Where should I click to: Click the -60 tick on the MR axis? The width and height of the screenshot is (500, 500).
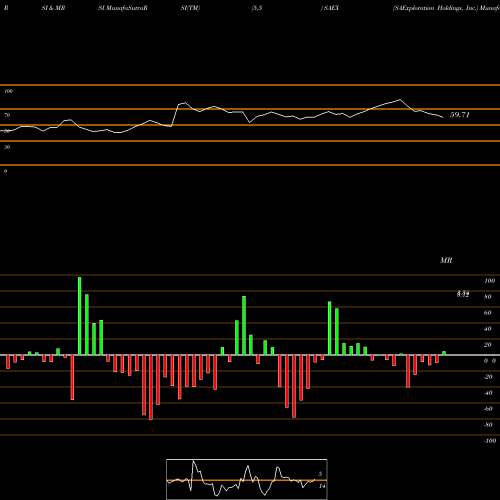pyautogui.click(x=488, y=409)
